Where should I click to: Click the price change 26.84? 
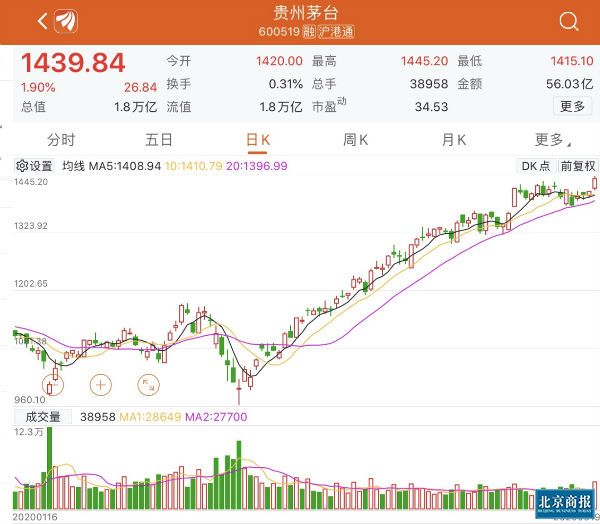(x=140, y=88)
